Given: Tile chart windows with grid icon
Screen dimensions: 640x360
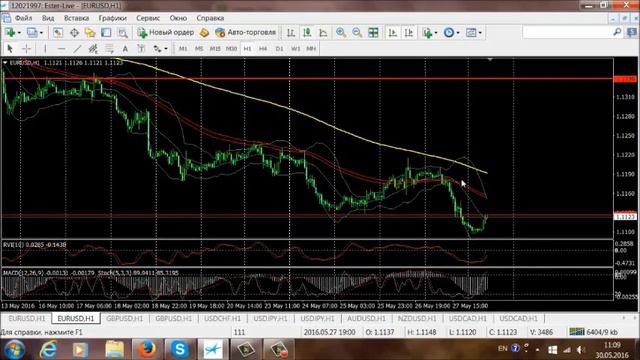Looking at the screenshot, I should click(373, 33).
